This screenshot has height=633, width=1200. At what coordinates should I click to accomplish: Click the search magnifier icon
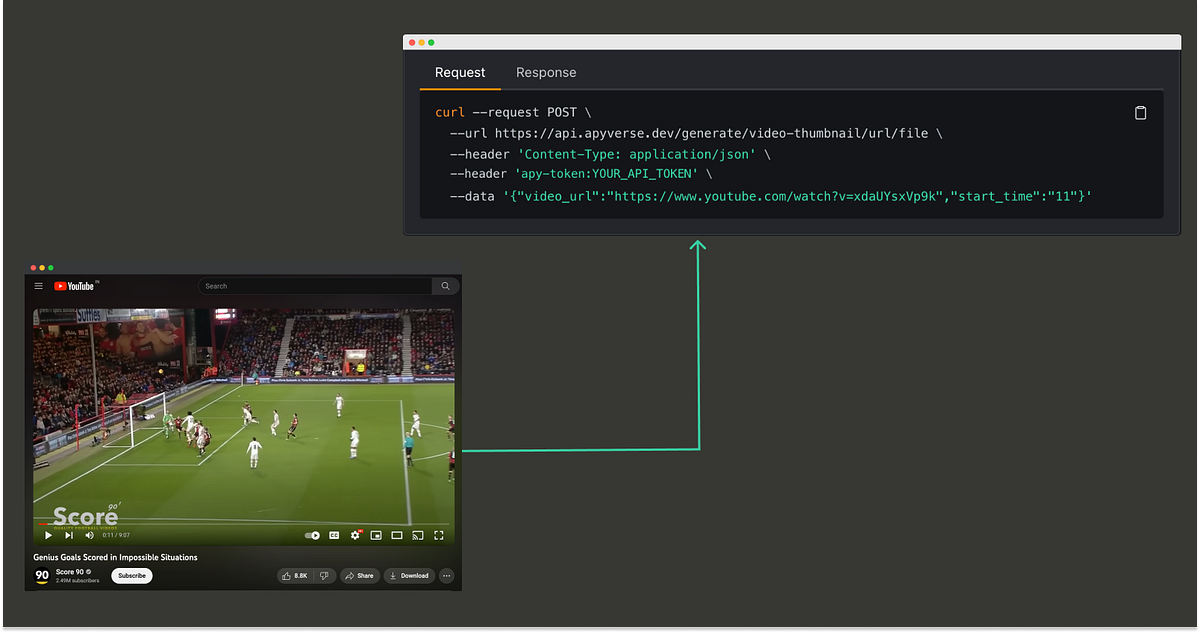coord(444,286)
